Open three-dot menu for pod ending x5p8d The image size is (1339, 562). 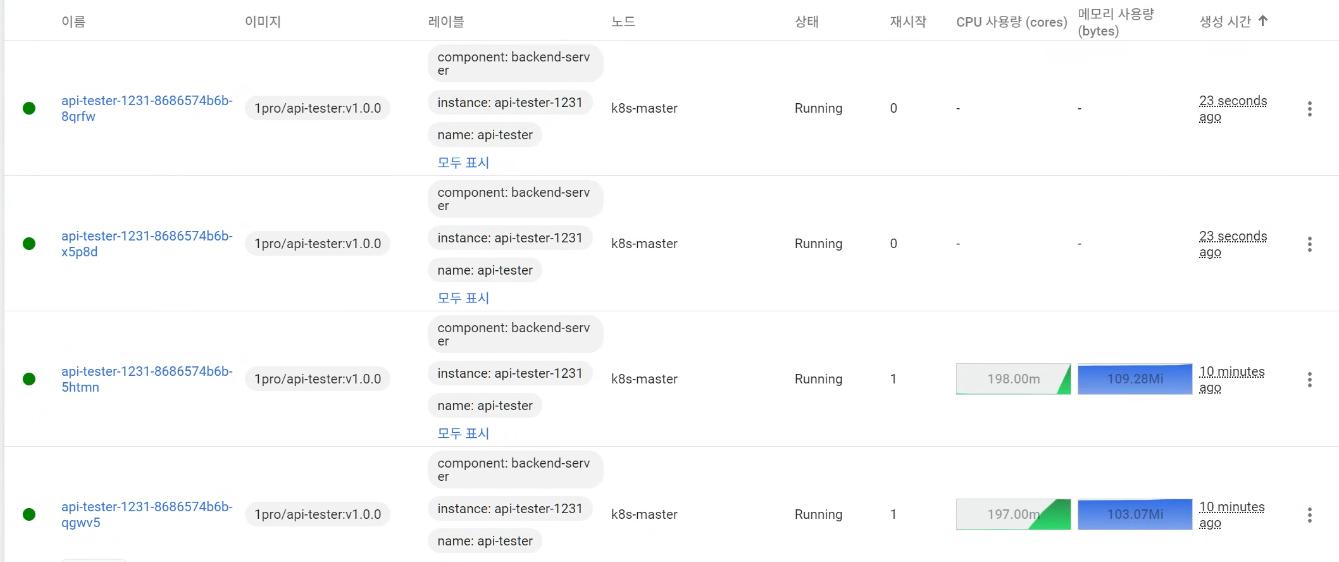click(1309, 244)
